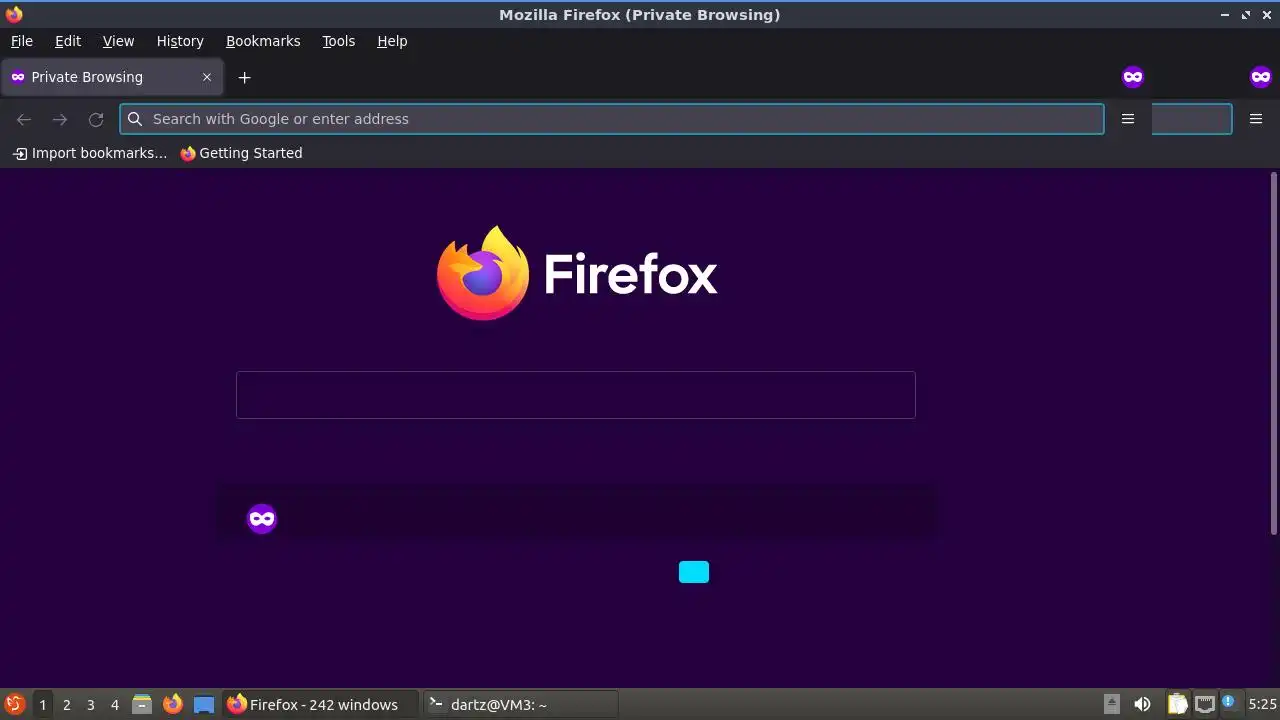Image resolution: width=1280 pixels, height=720 pixels.
Task: Open the Getting Started bookmark
Action: tap(241, 153)
